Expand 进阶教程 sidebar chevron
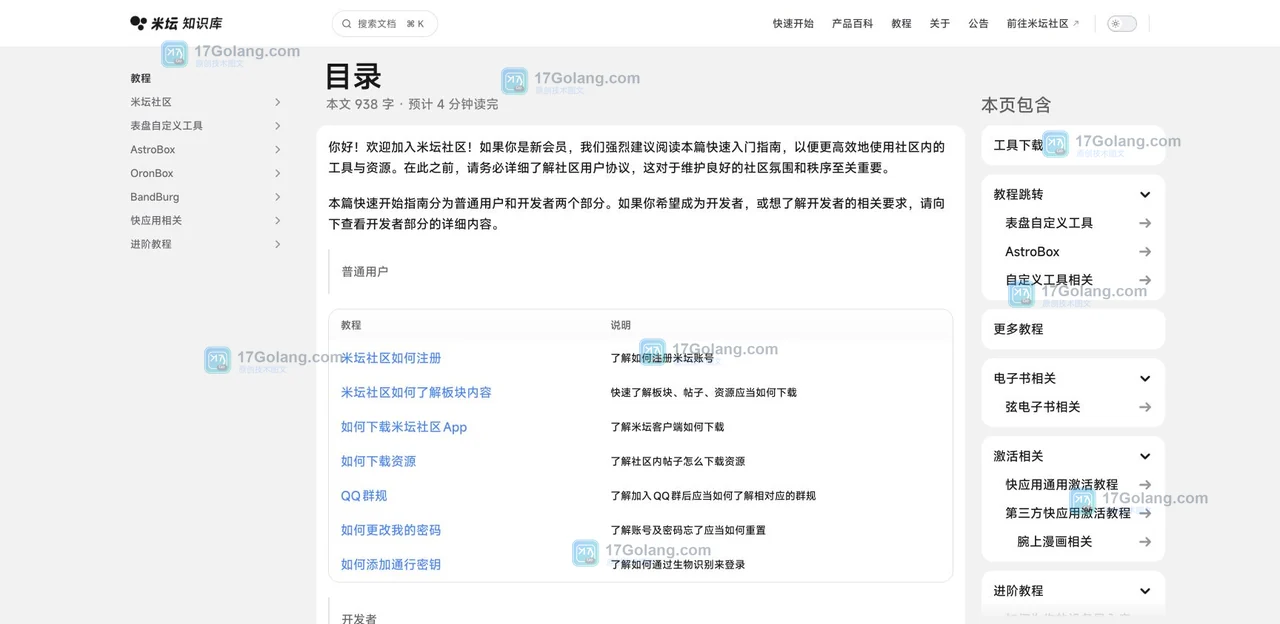This screenshot has height=624, width=1280. click(278, 244)
